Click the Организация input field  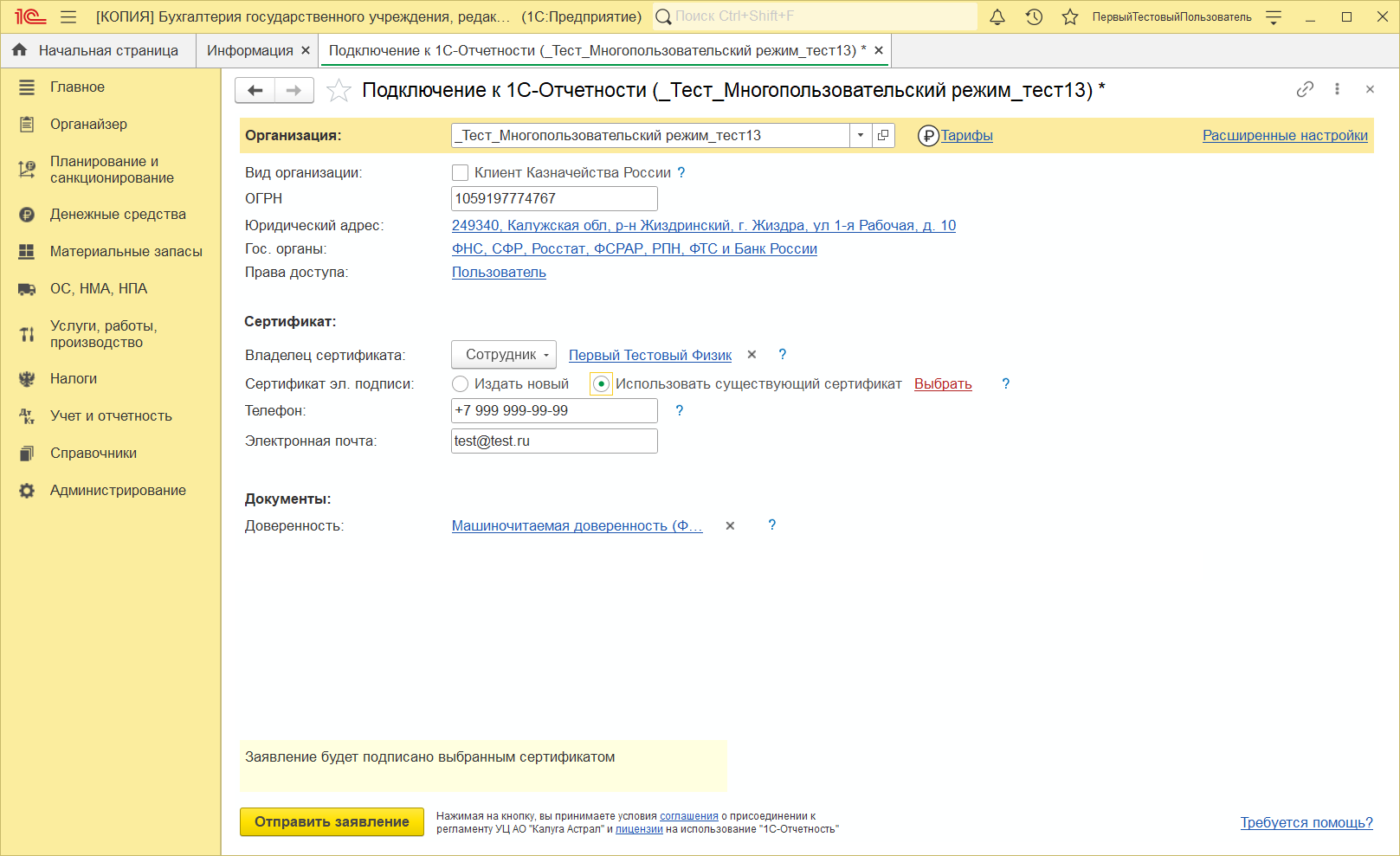click(x=650, y=135)
